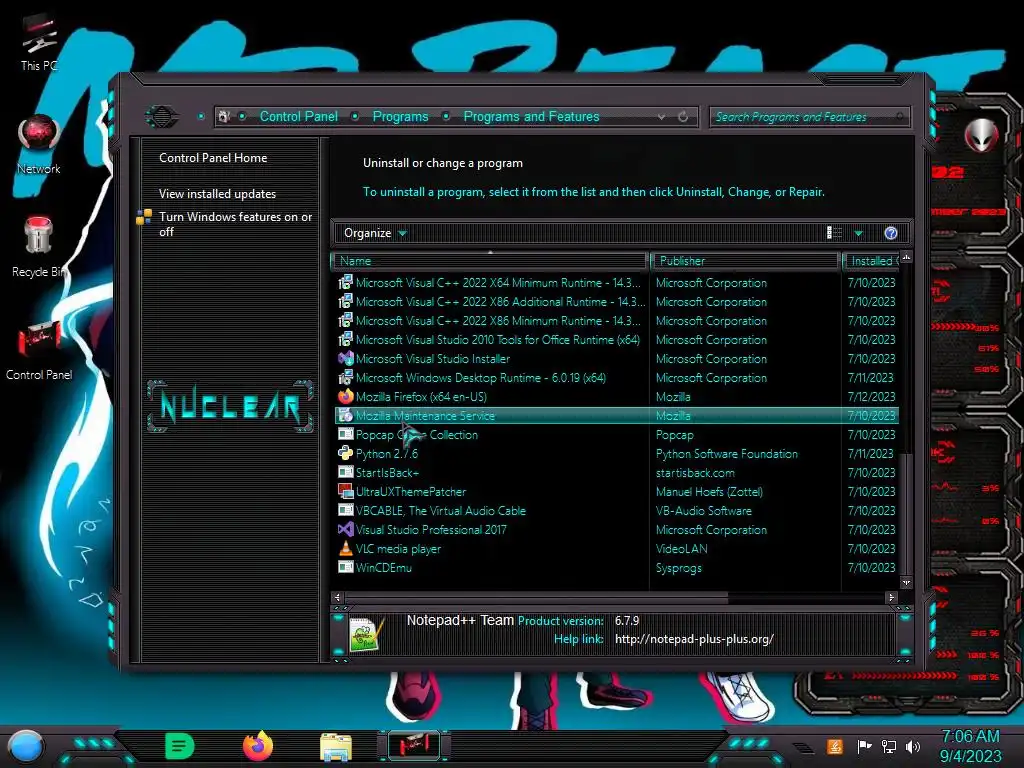This screenshot has height=768, width=1024.
Task: Click the horizontal scrollbar thumb of list
Action: [536, 597]
